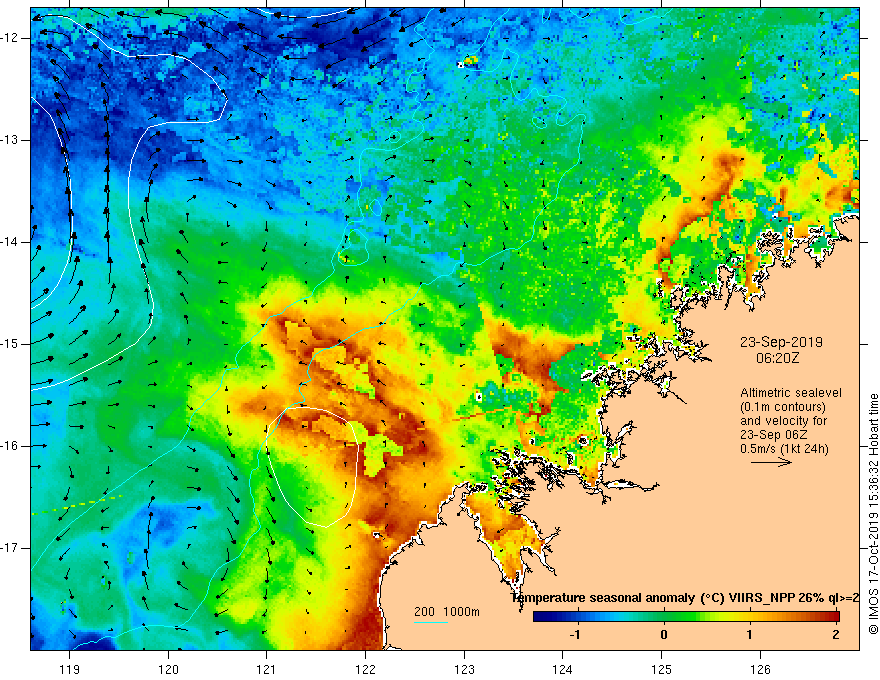Click the 1 colorbar tick label

(x=749, y=635)
